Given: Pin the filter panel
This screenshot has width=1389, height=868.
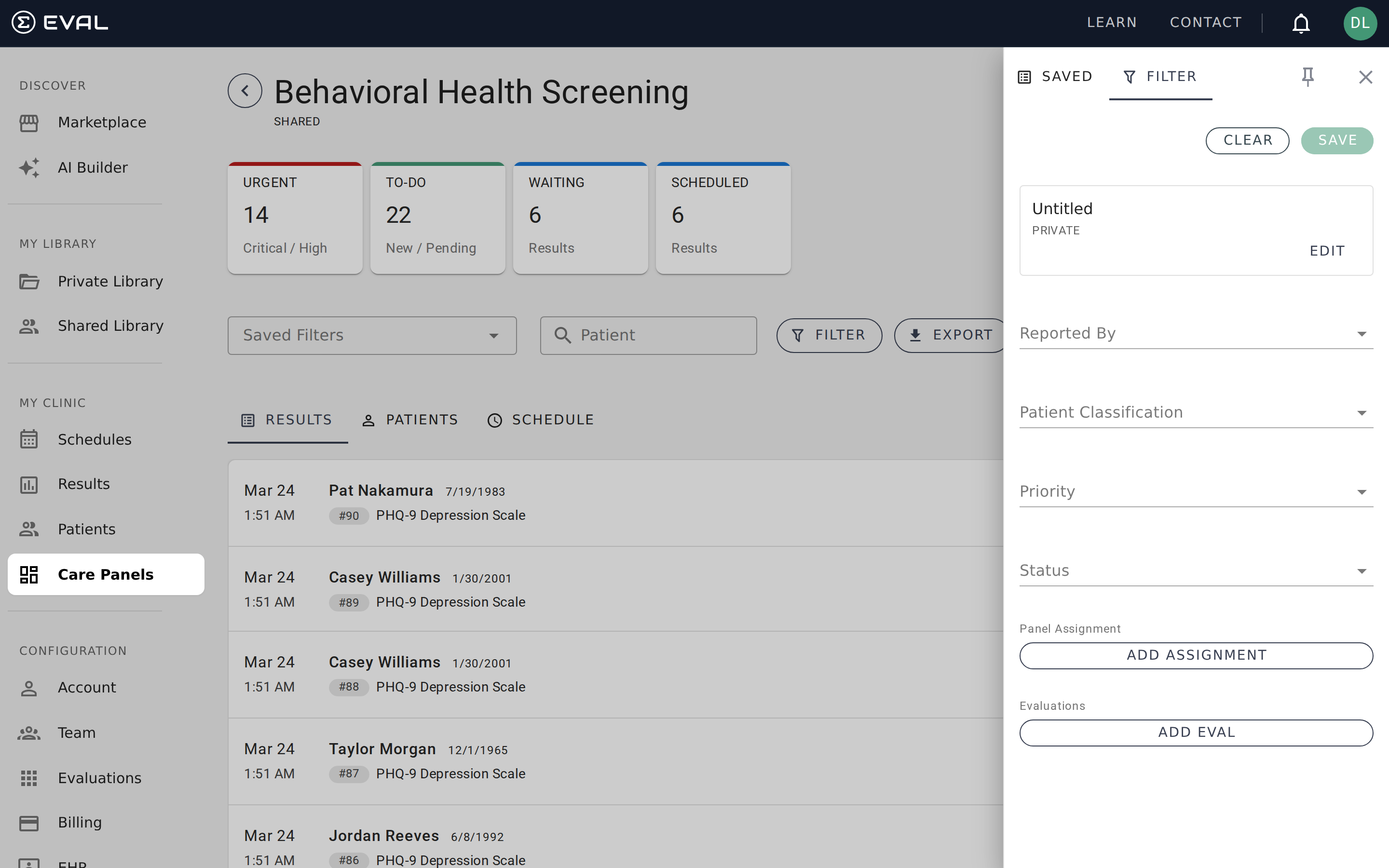Looking at the screenshot, I should (1307, 76).
